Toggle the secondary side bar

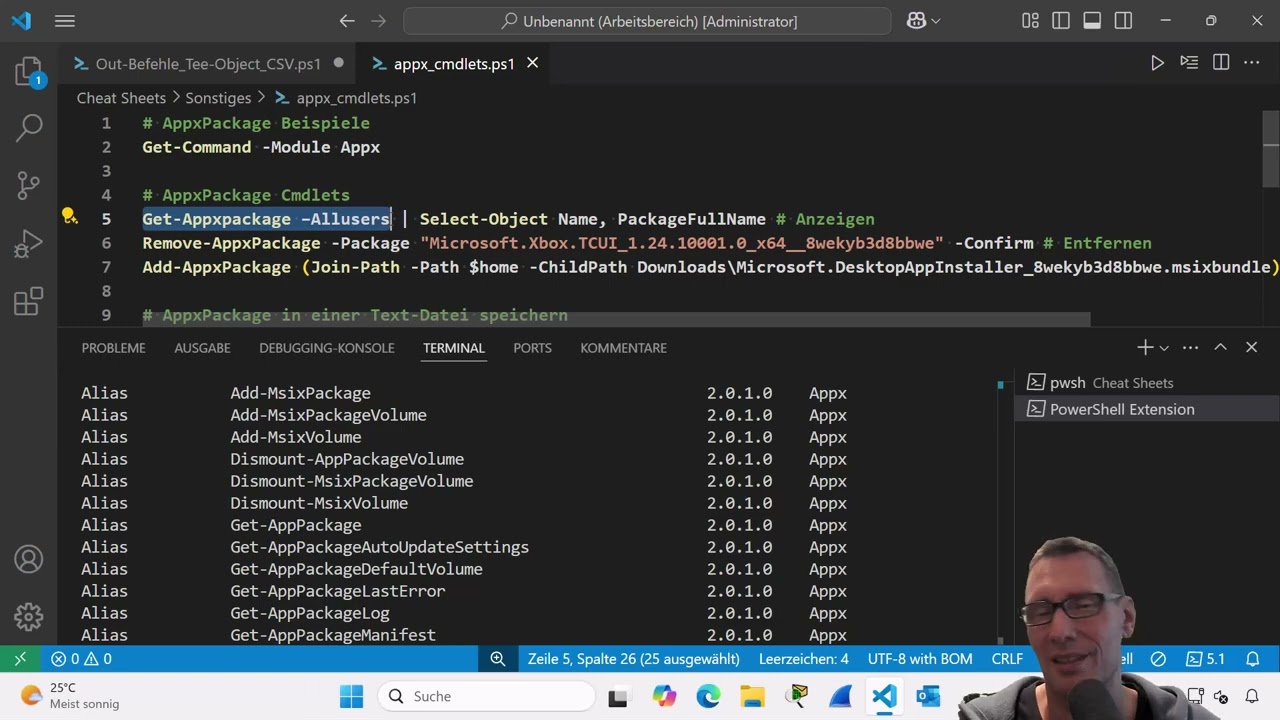pos(1123,21)
